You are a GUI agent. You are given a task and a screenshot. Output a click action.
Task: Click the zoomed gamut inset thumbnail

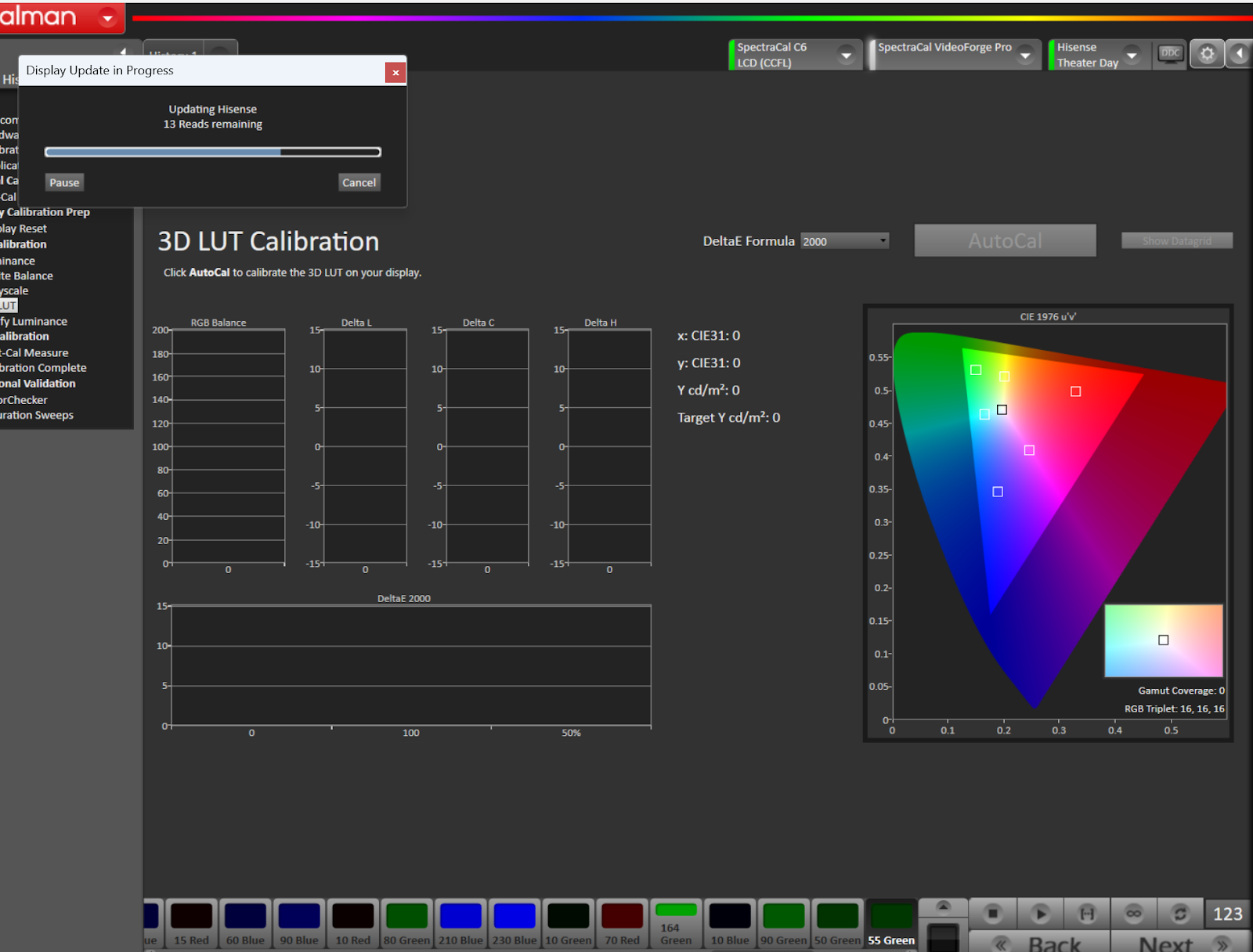[1163, 640]
